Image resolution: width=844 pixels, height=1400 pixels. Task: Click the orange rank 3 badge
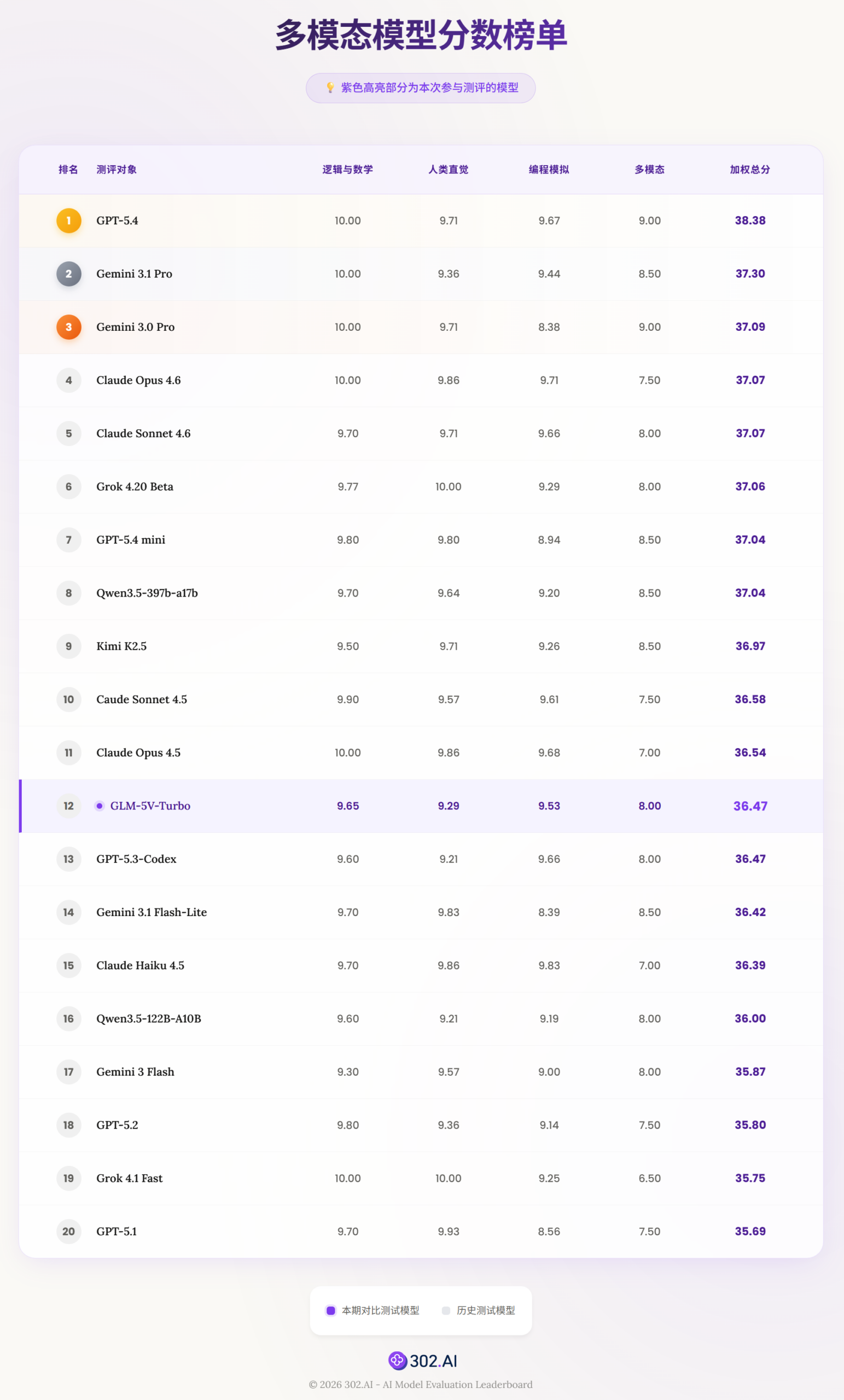[x=69, y=327]
